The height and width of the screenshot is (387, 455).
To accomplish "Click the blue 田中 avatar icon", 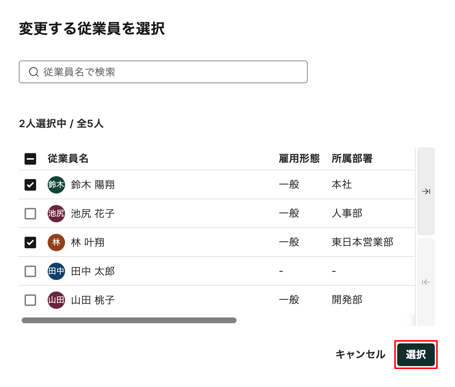I will [56, 271].
